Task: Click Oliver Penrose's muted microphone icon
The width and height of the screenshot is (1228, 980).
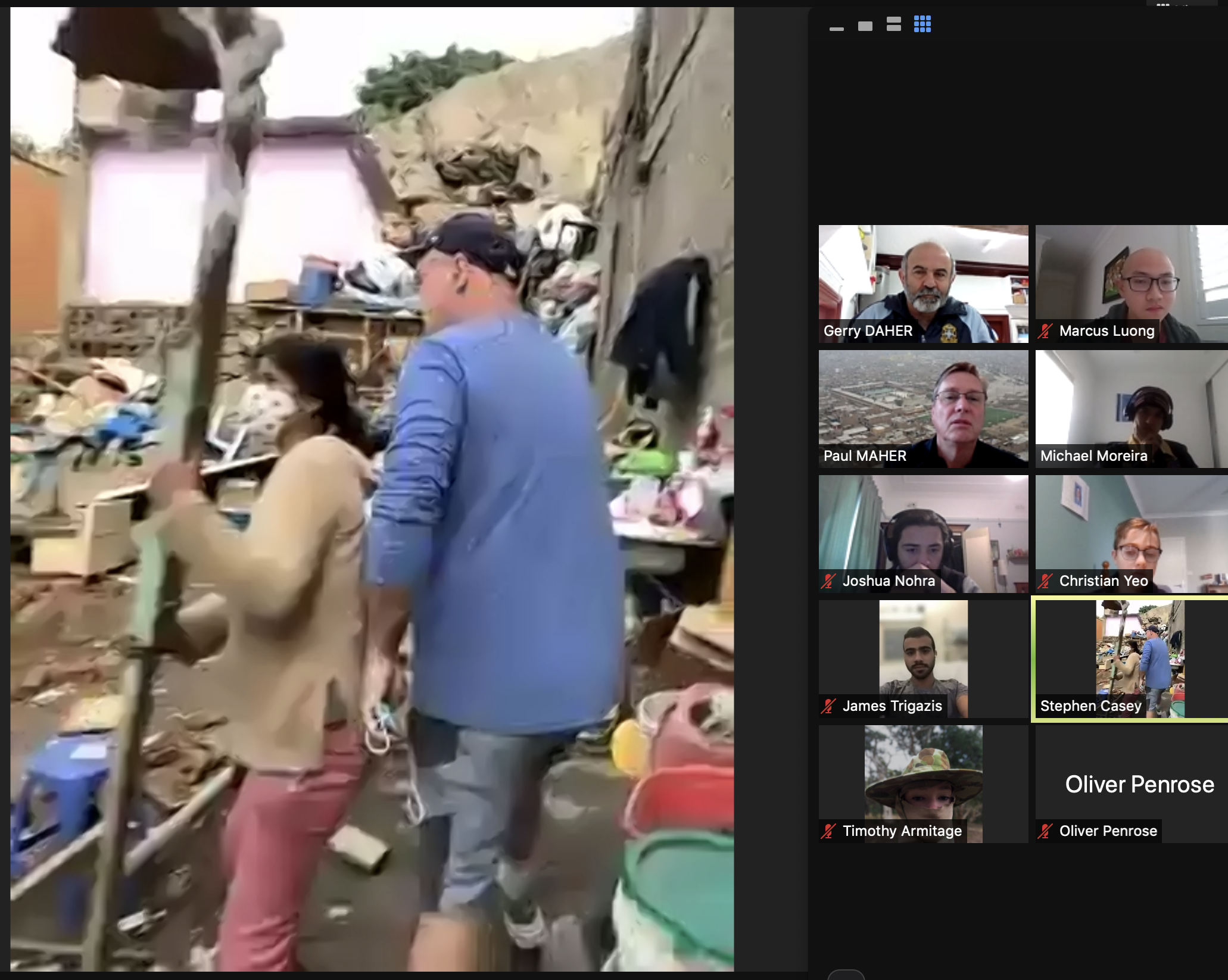Action: 1045,831
